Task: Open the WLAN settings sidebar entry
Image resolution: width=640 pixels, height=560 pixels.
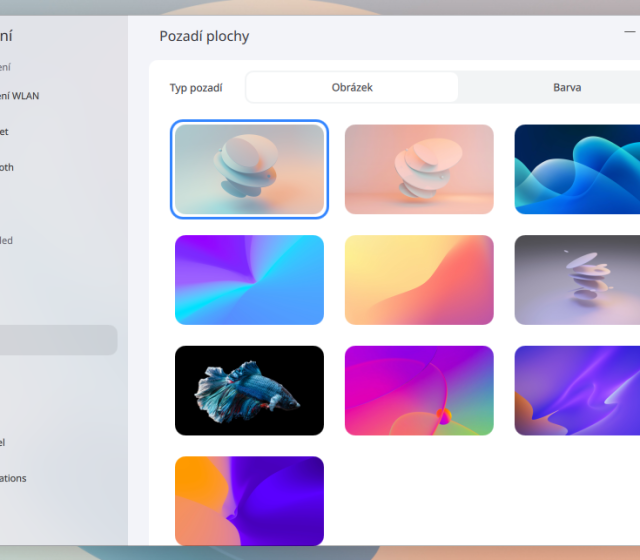Action: [x=30, y=96]
